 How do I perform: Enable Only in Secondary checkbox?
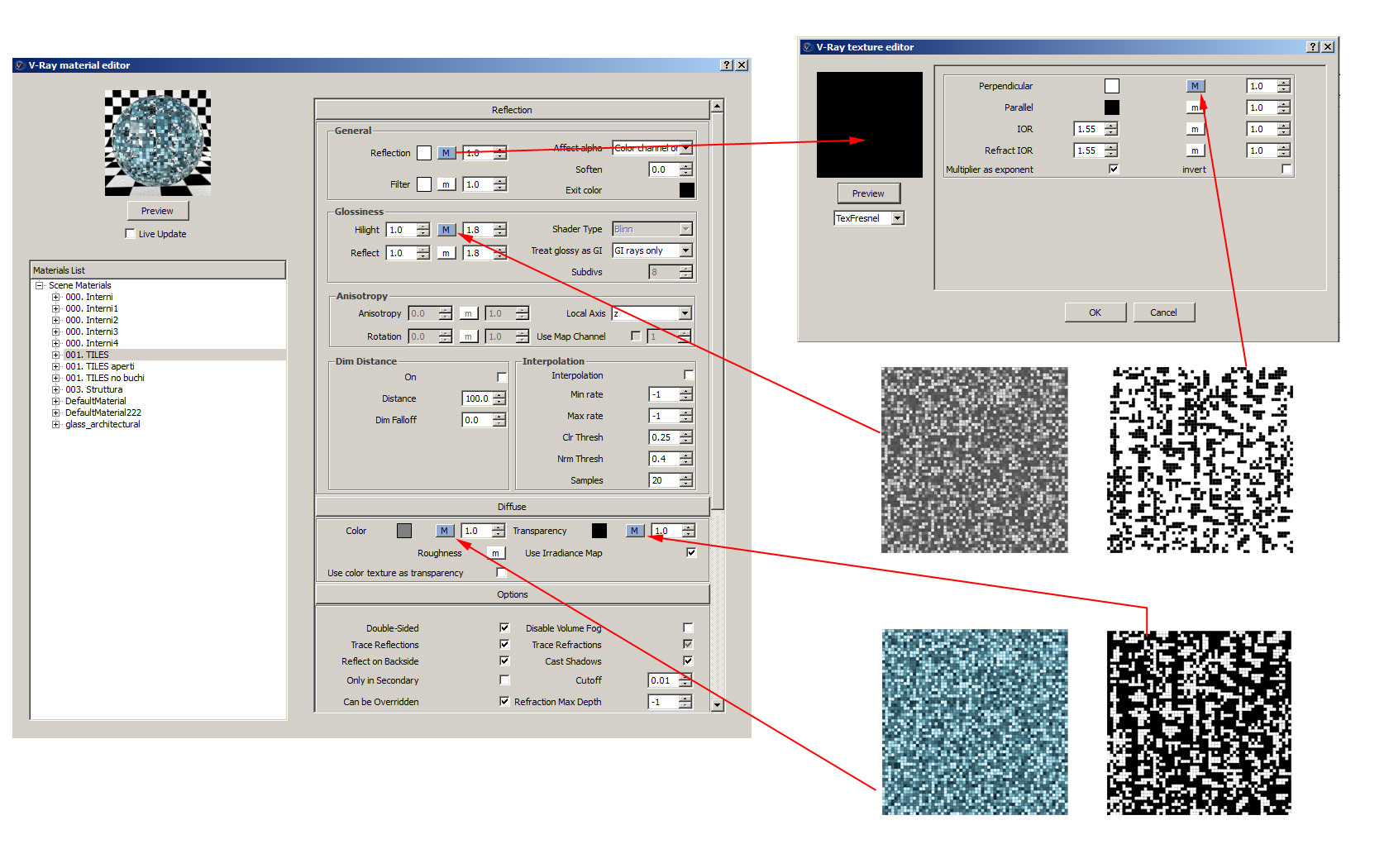tap(504, 680)
